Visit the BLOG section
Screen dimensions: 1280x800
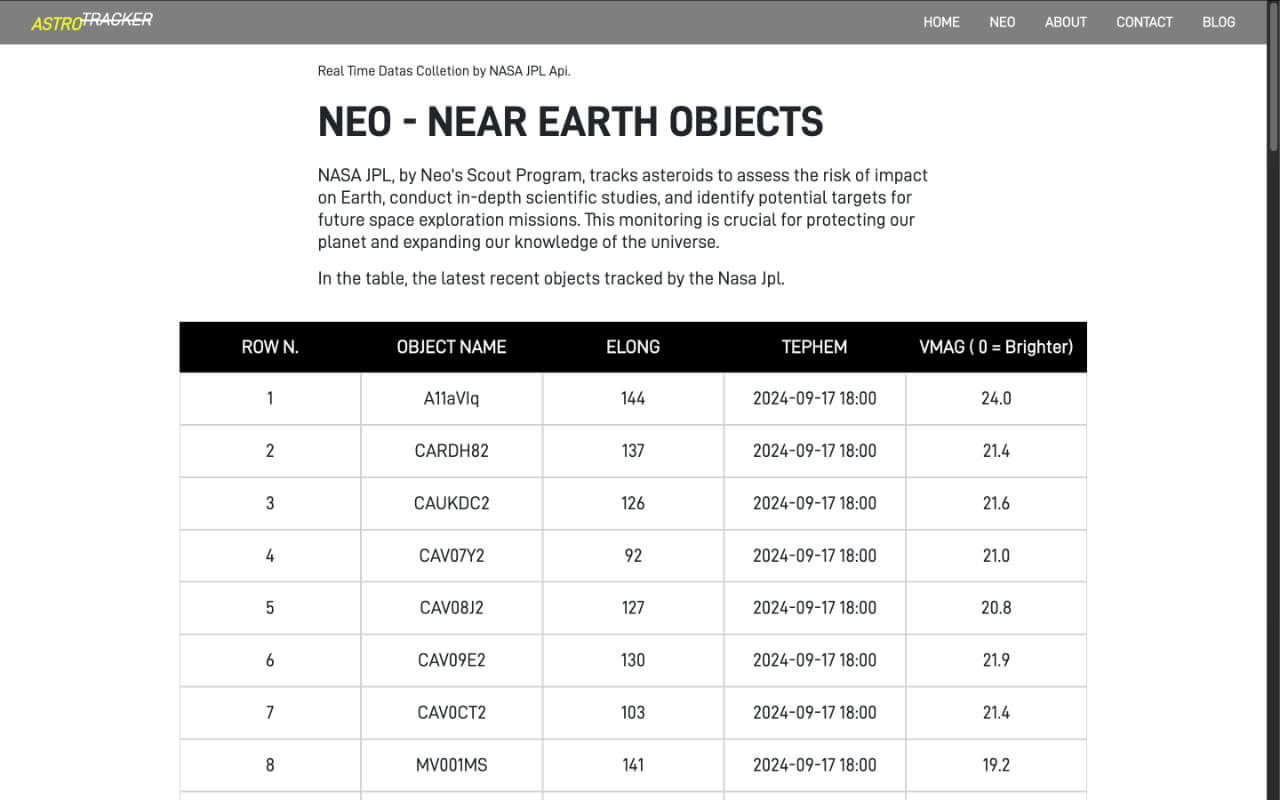coord(1218,22)
